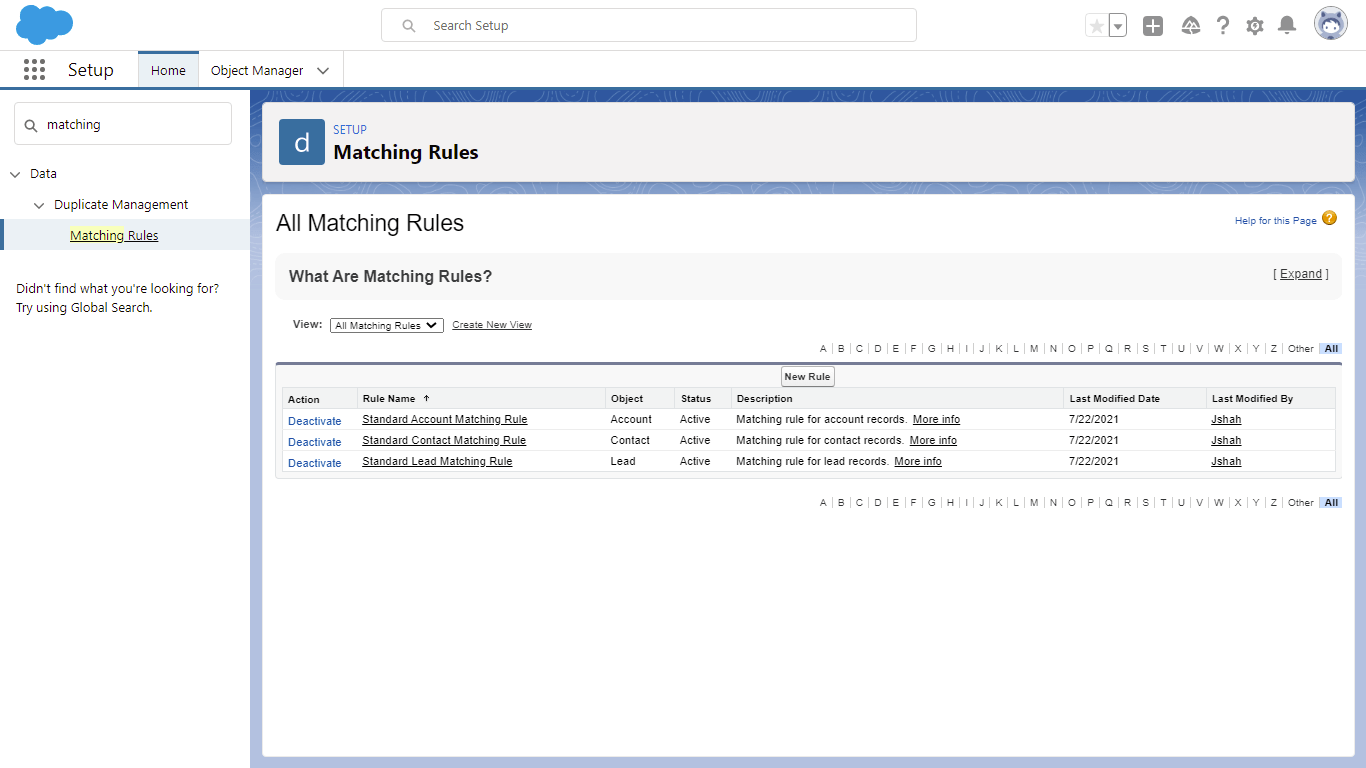Image resolution: width=1366 pixels, height=768 pixels.
Task: Click the Matching Rules page header icon
Action: tap(302, 142)
